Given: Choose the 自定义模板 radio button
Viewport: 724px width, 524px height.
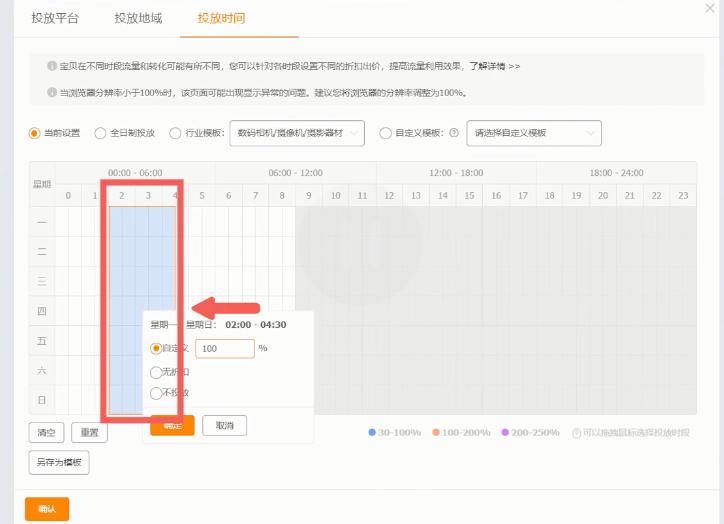Looking at the screenshot, I should [x=385, y=133].
